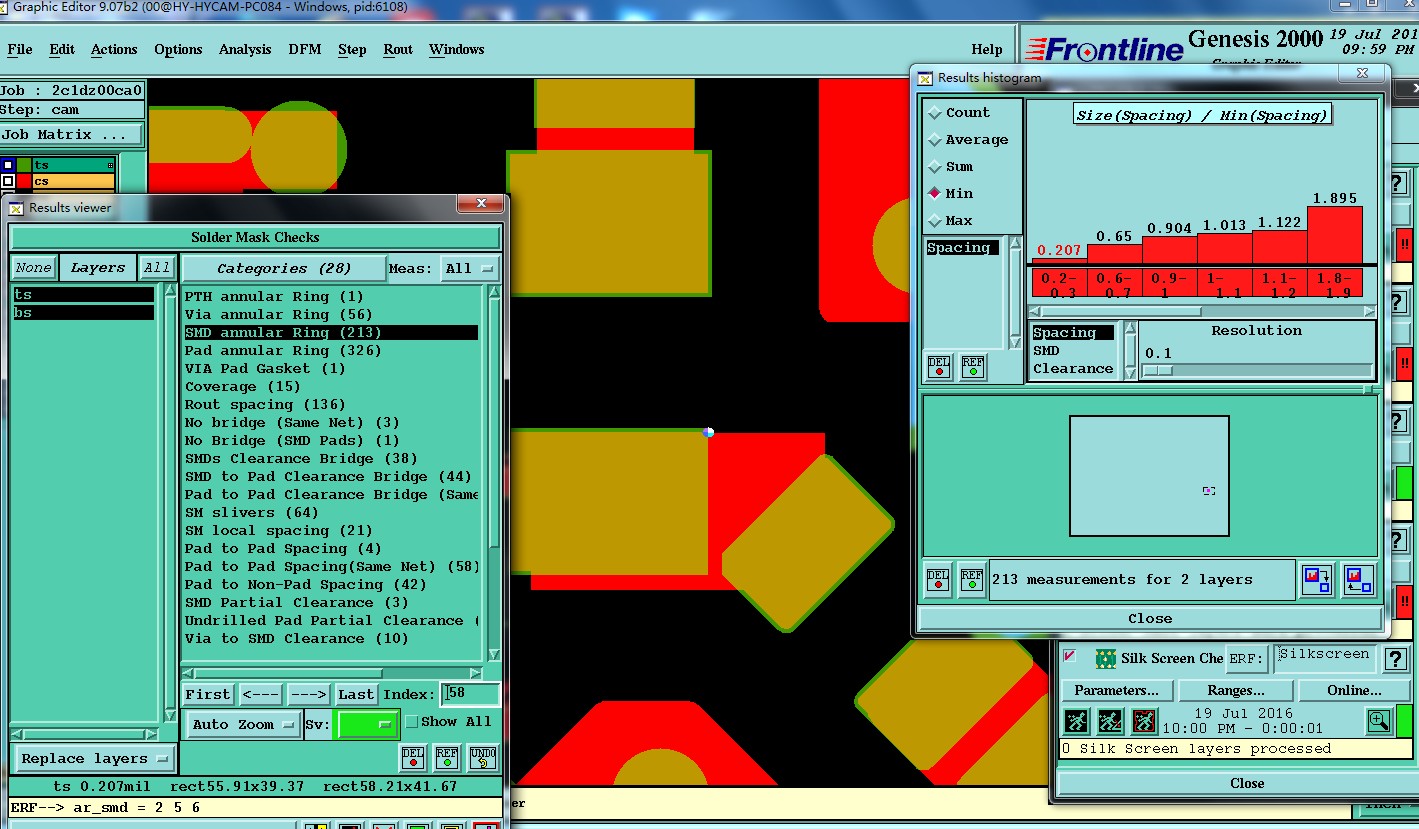
Task: Go to previous result arrow button
Action: click(261, 694)
